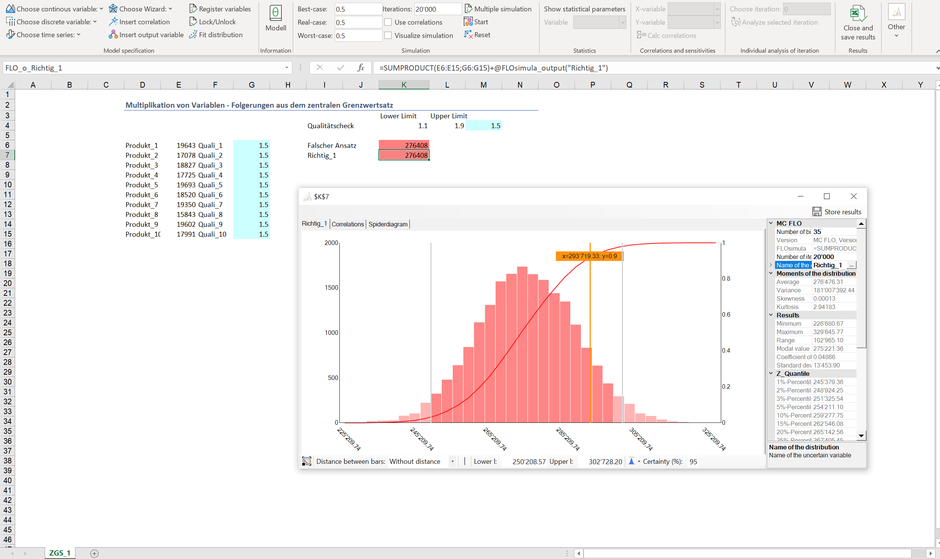Click the Lock/Unlock icon
This screenshot has width=940, height=559.
[193, 22]
